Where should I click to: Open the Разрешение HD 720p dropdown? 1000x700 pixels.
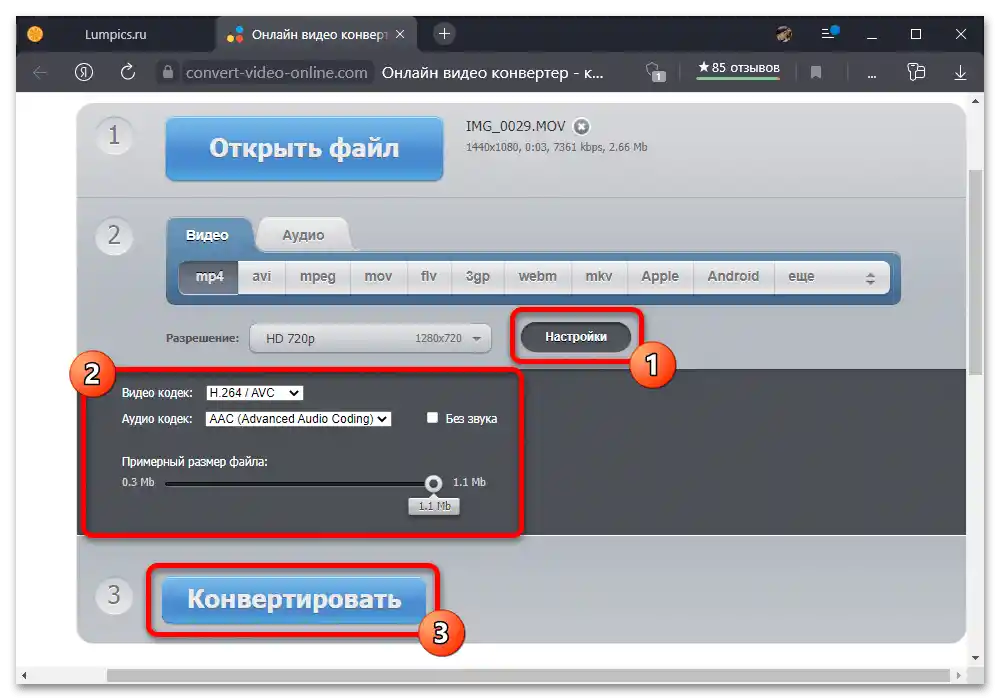tap(371, 338)
